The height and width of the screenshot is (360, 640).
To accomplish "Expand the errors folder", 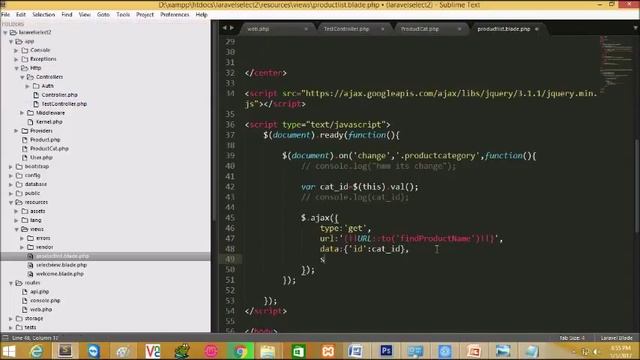I will click(22, 238).
